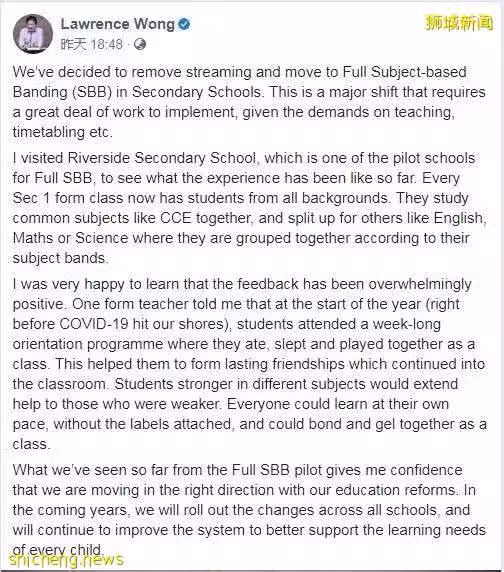Click the words 'Full Subject-based' in post
The width and height of the screenshot is (504, 572).
pyautogui.click(x=404, y=72)
